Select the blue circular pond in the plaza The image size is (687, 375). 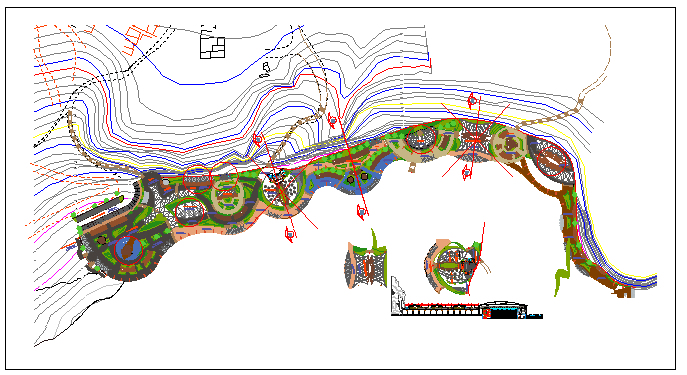[x=128, y=249]
